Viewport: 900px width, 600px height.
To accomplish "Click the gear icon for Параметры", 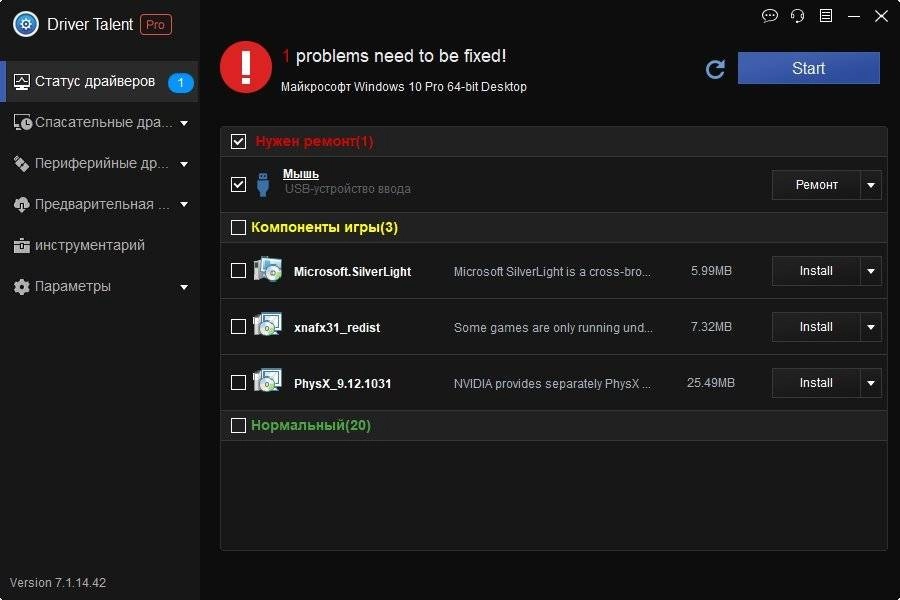I will pyautogui.click(x=21, y=287).
